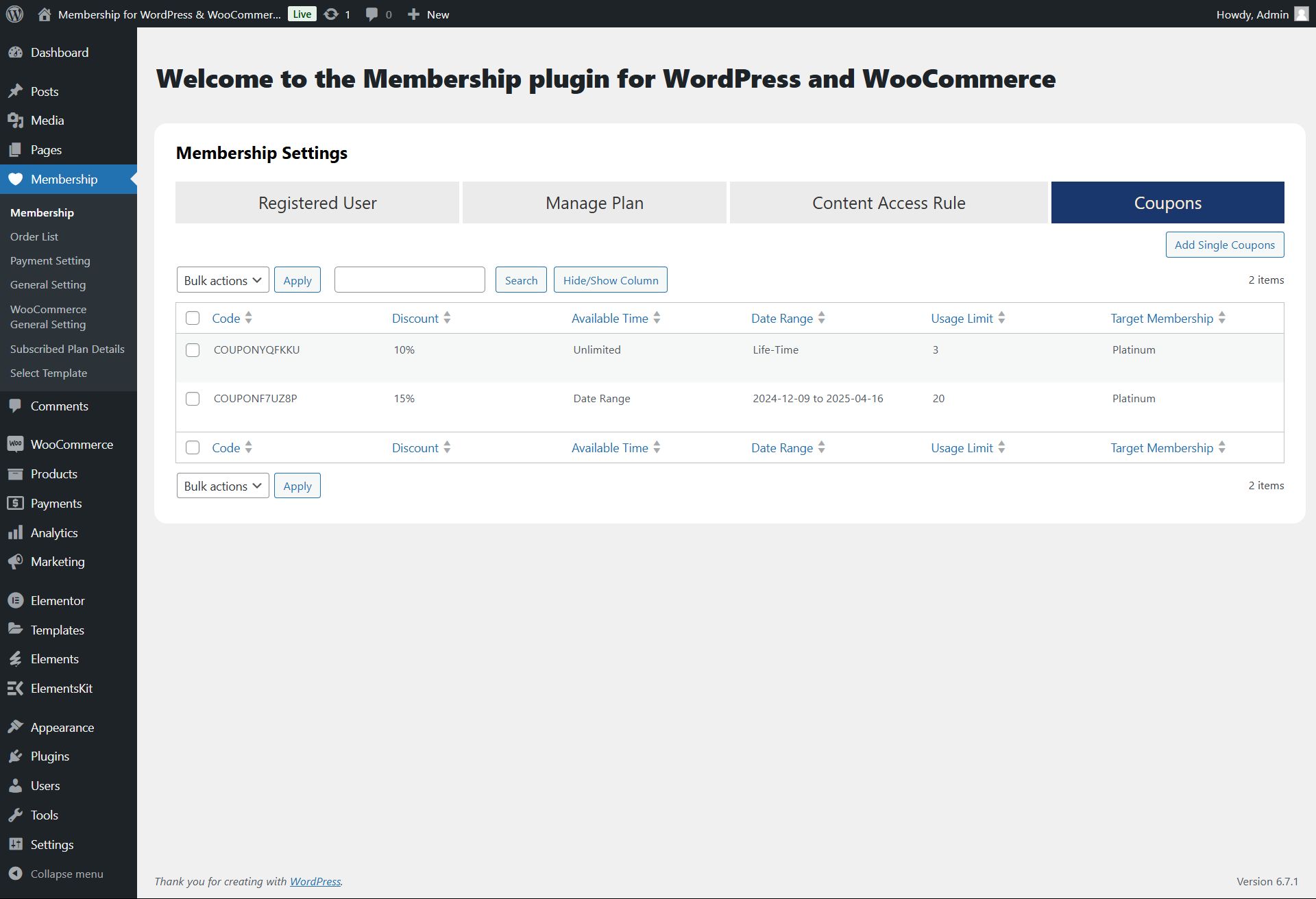The height and width of the screenshot is (899, 1316).
Task: Click the Elementor icon in sidebar
Action: (x=15, y=601)
